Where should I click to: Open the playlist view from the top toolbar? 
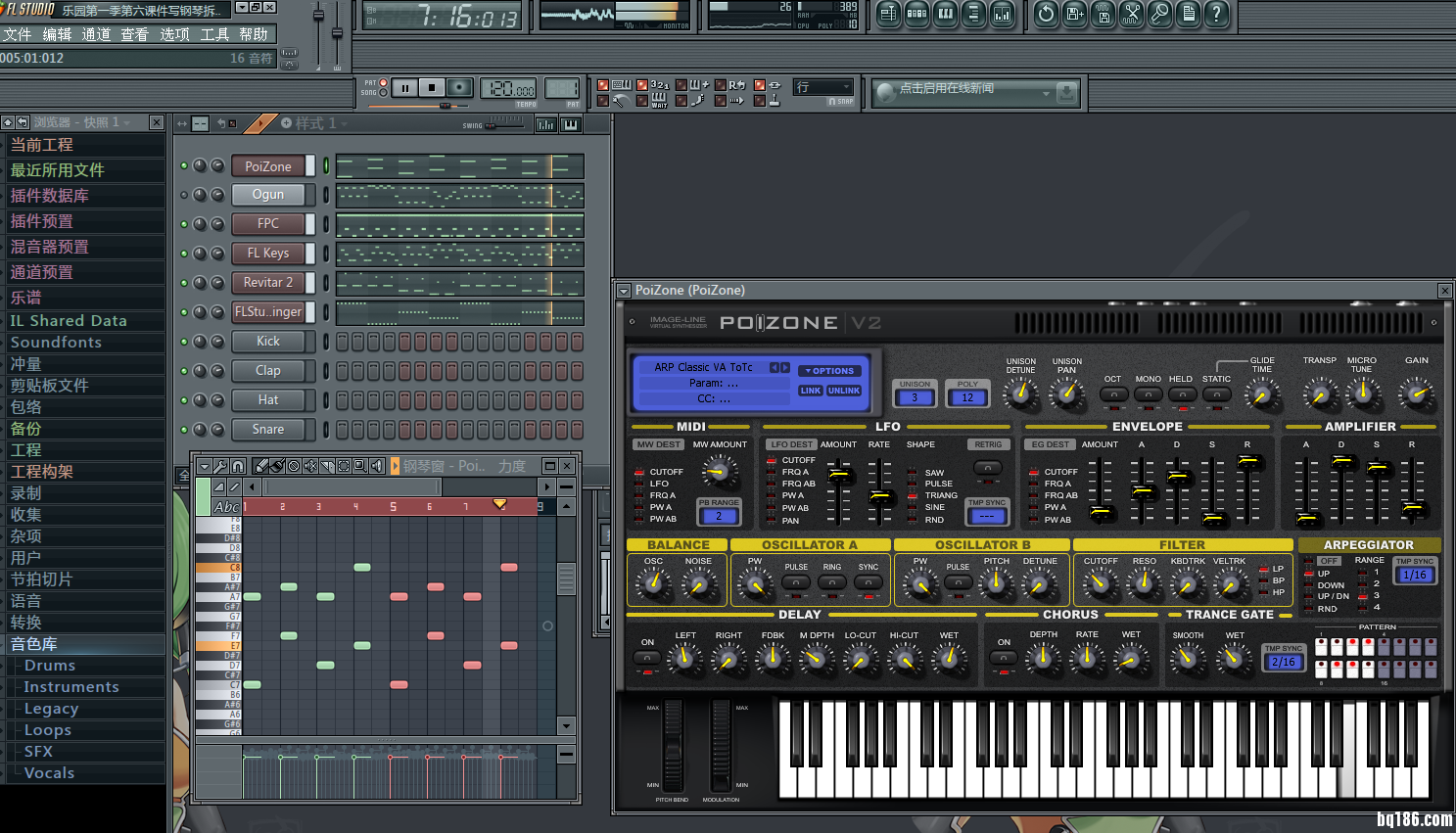coord(888,14)
